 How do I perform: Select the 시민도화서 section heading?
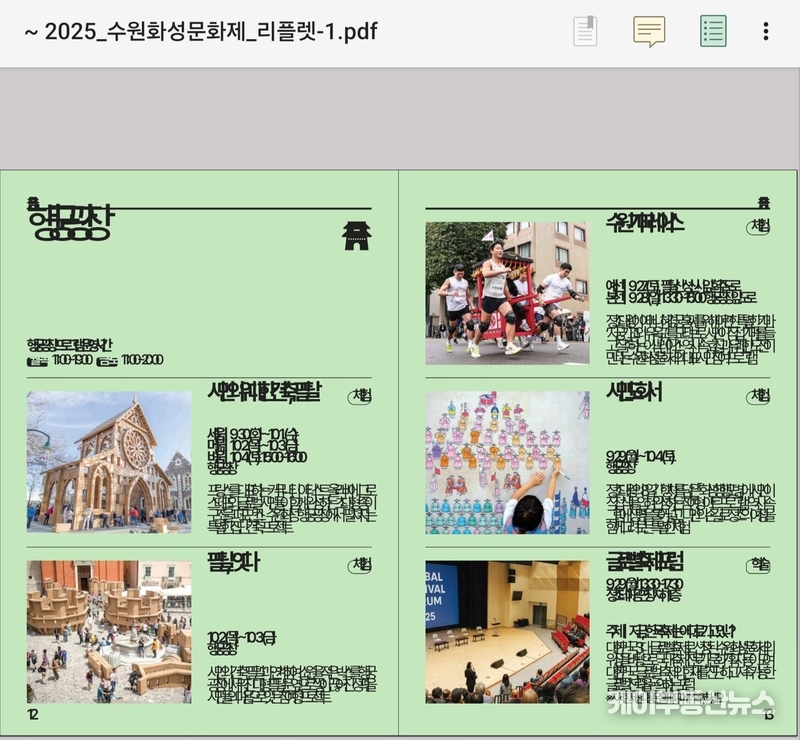coord(634,392)
